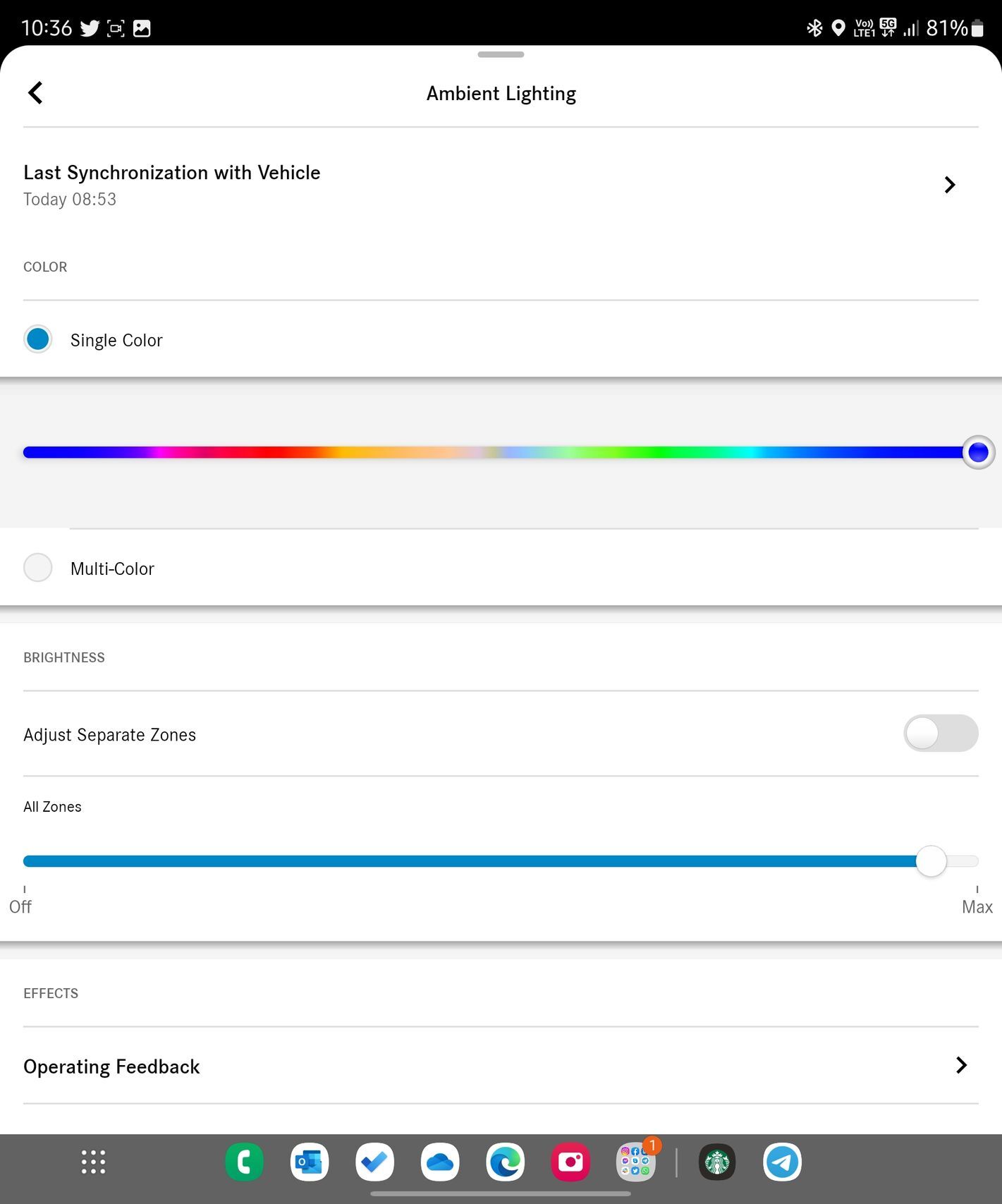Select the Multi-Color radio button
Image resolution: width=1002 pixels, height=1204 pixels.
coord(38,568)
